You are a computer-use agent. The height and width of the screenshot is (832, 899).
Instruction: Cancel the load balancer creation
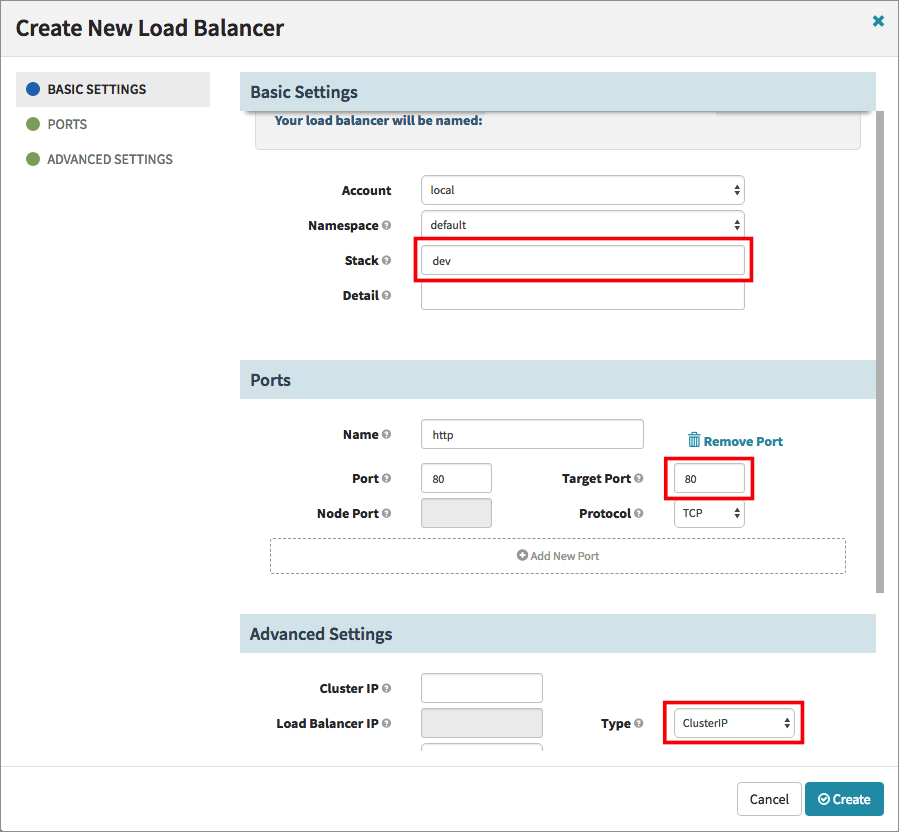(x=769, y=799)
